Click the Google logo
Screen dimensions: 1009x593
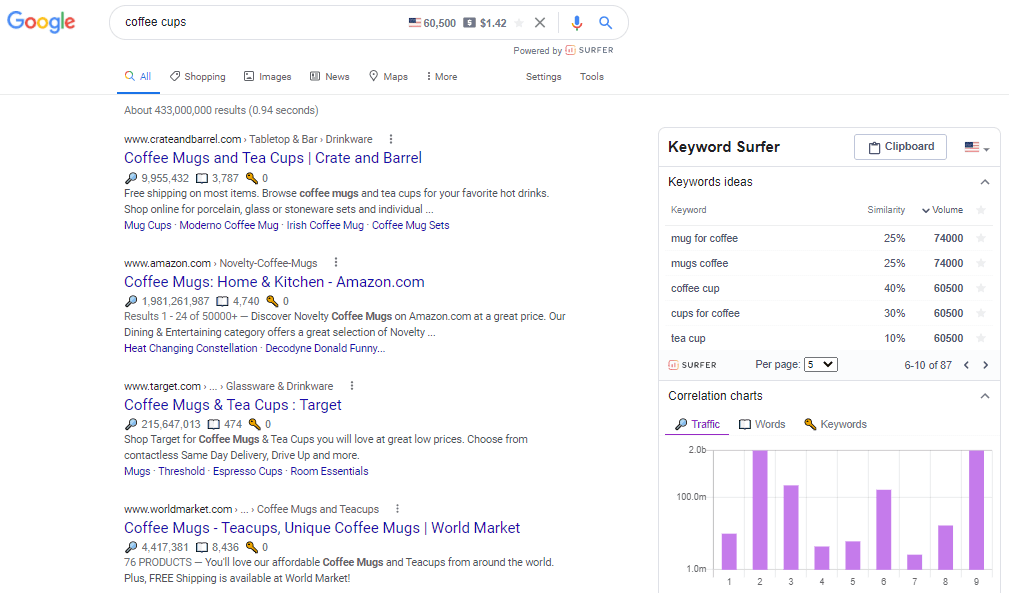[x=41, y=22]
